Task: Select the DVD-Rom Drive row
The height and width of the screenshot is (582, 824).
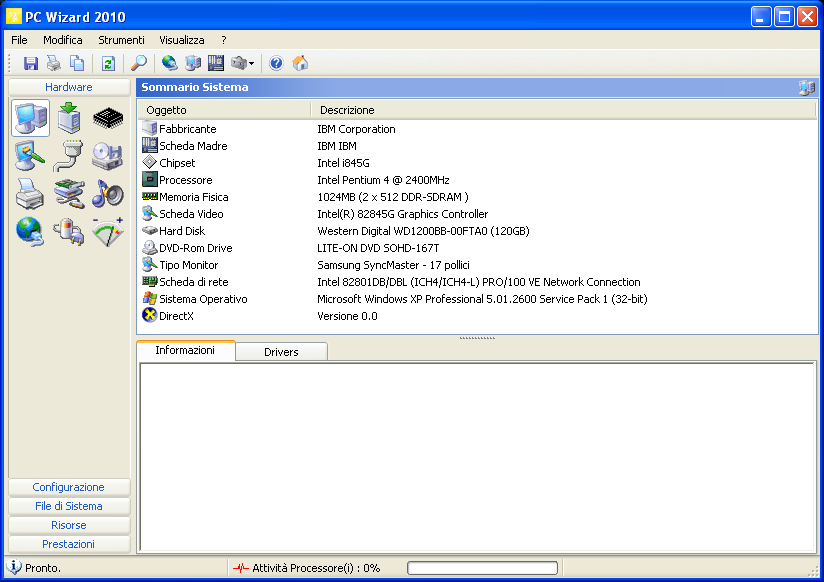Action: click(x=478, y=248)
